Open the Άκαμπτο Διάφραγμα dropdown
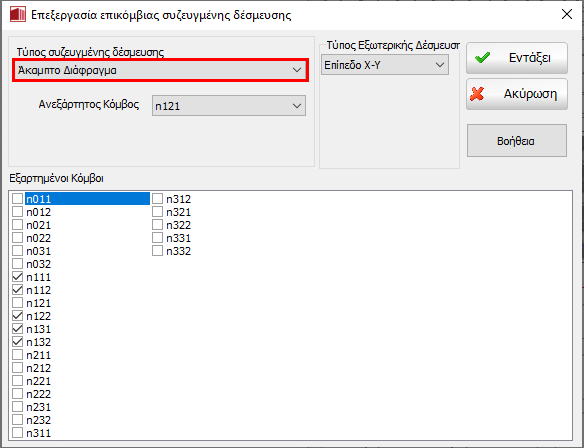This screenshot has width=584, height=448. click(161, 70)
